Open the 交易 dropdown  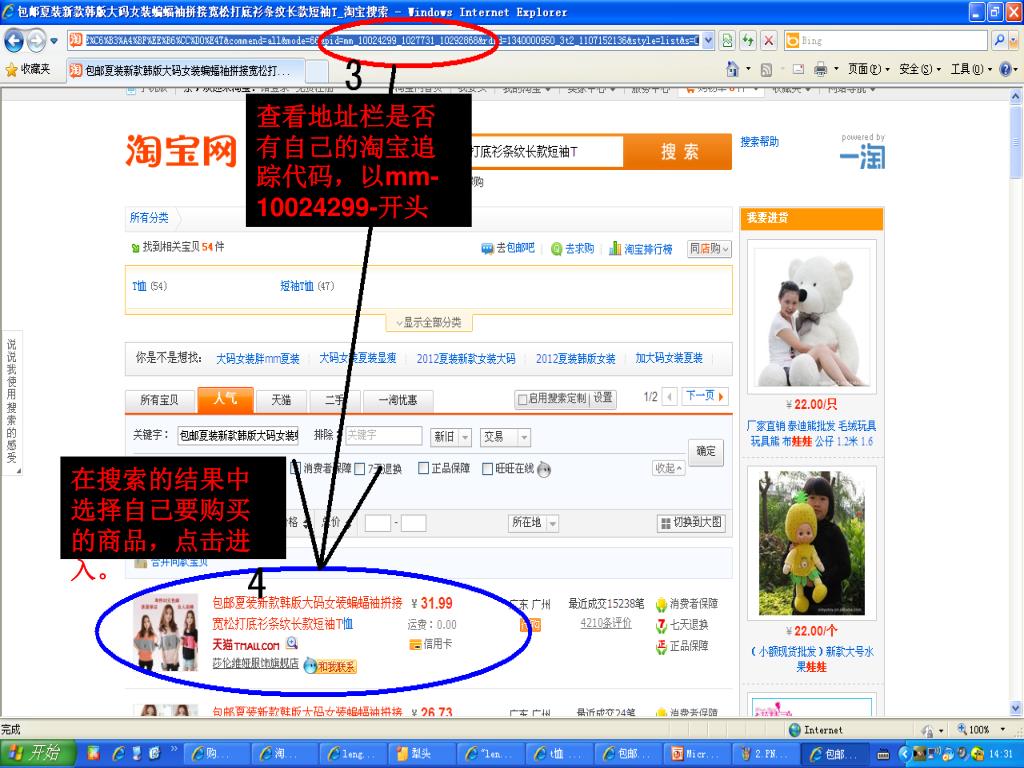(x=505, y=437)
